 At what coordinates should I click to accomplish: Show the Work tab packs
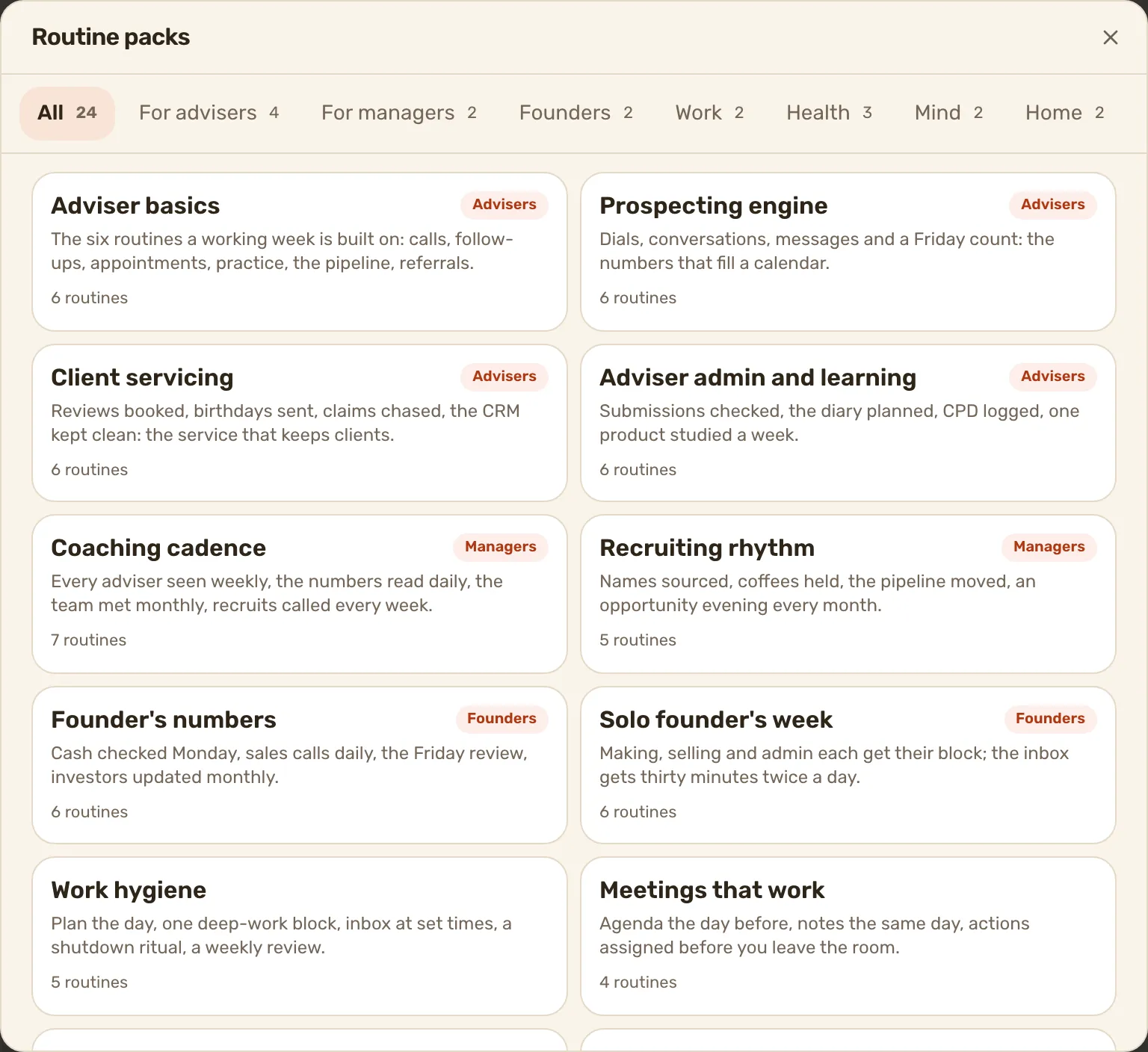[710, 113]
